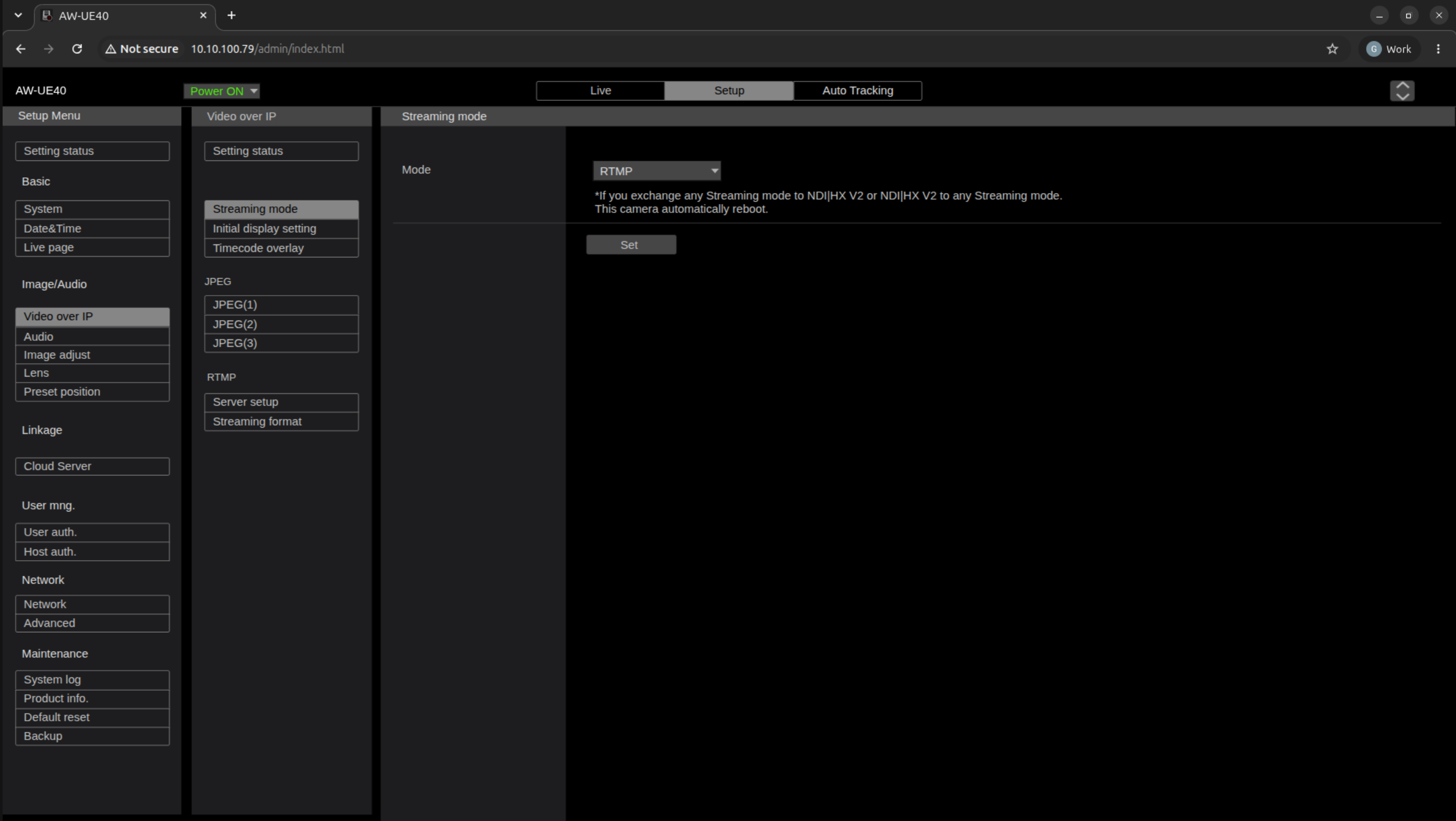Open the streaming Mode RTMP dropdown

tap(657, 171)
